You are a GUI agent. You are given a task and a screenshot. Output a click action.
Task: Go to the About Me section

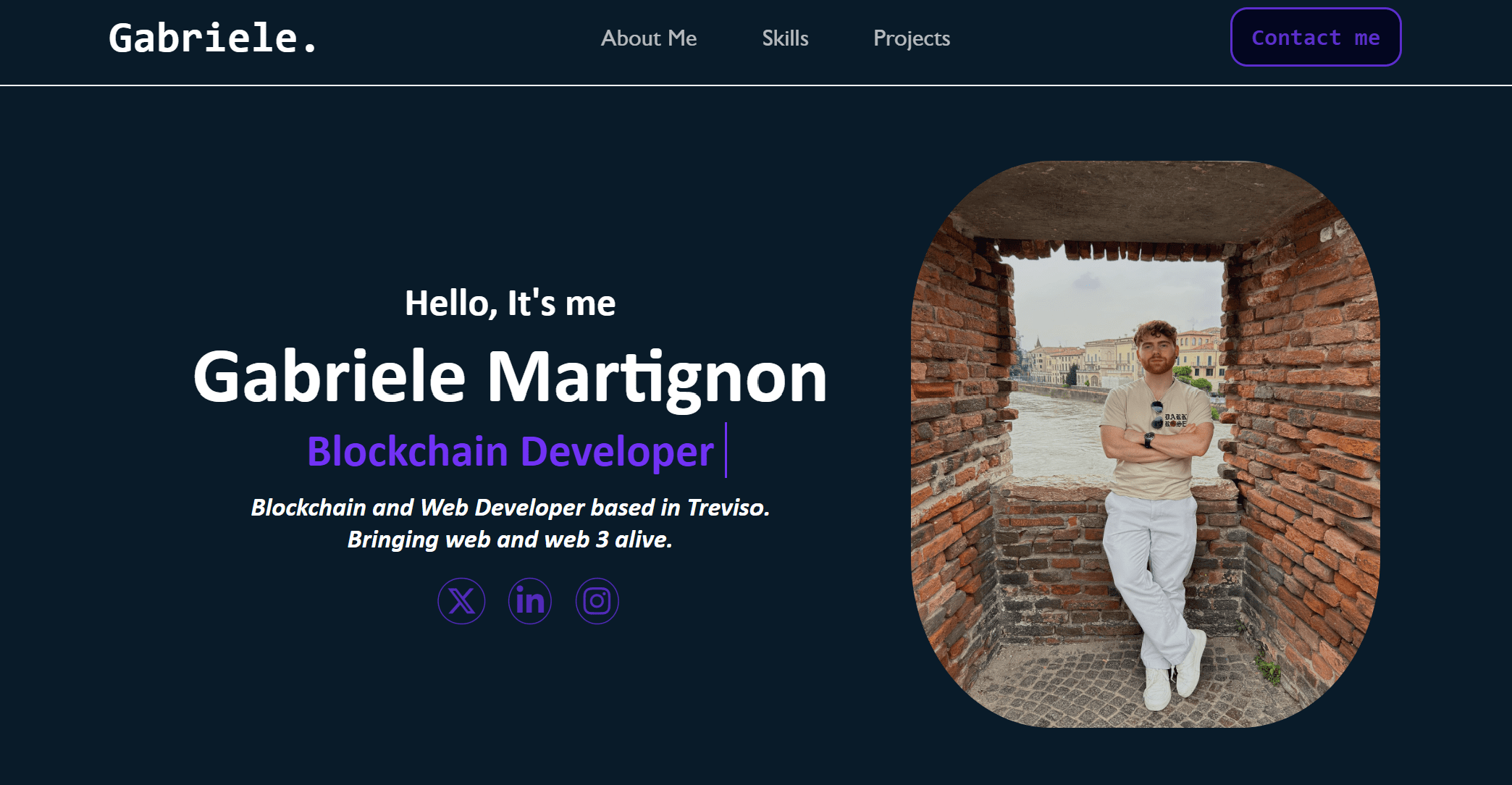649,38
